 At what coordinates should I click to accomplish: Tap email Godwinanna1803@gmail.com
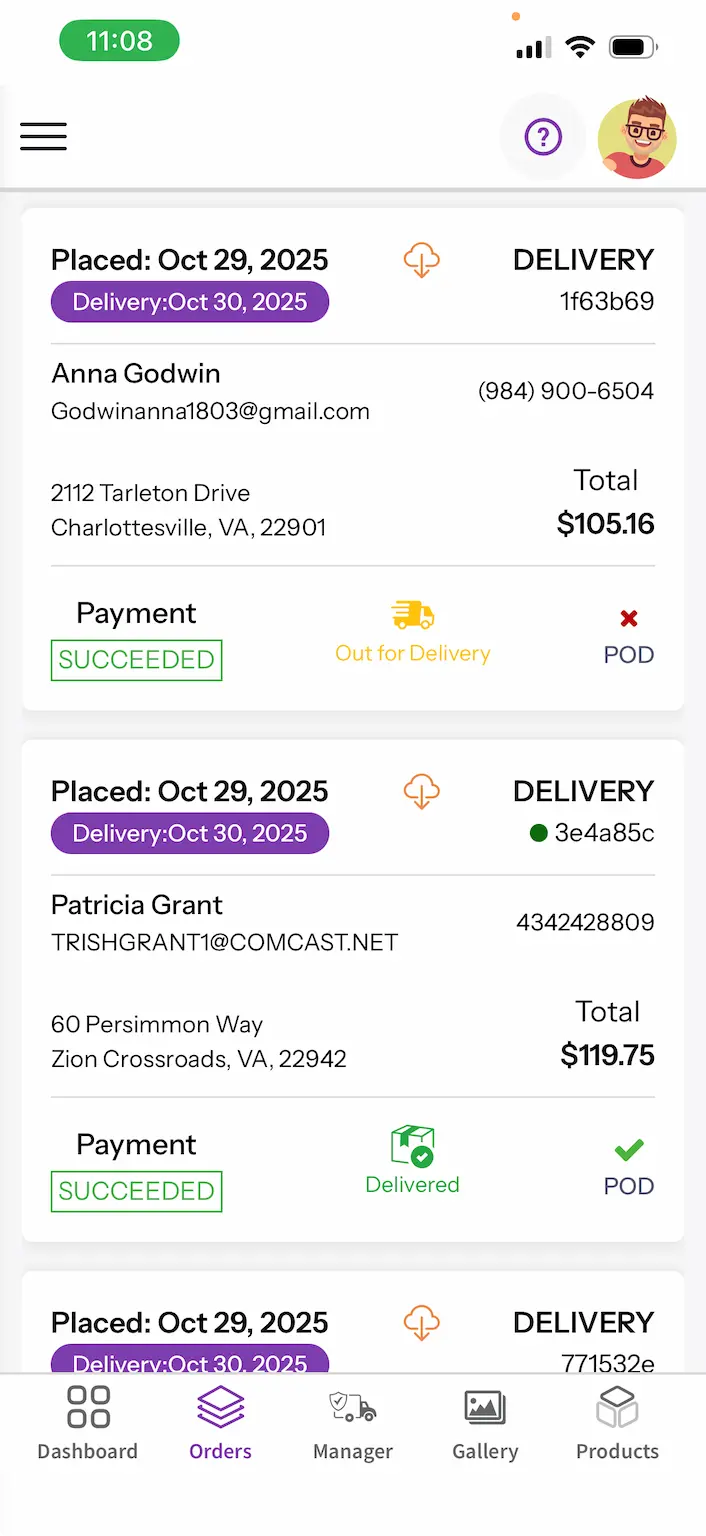[210, 411]
